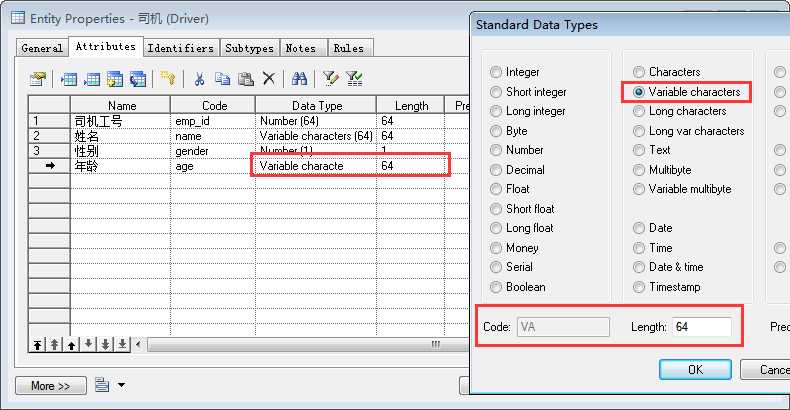Click OK in Standard Data Types dialog
The height and width of the screenshot is (410, 790).
(x=695, y=370)
